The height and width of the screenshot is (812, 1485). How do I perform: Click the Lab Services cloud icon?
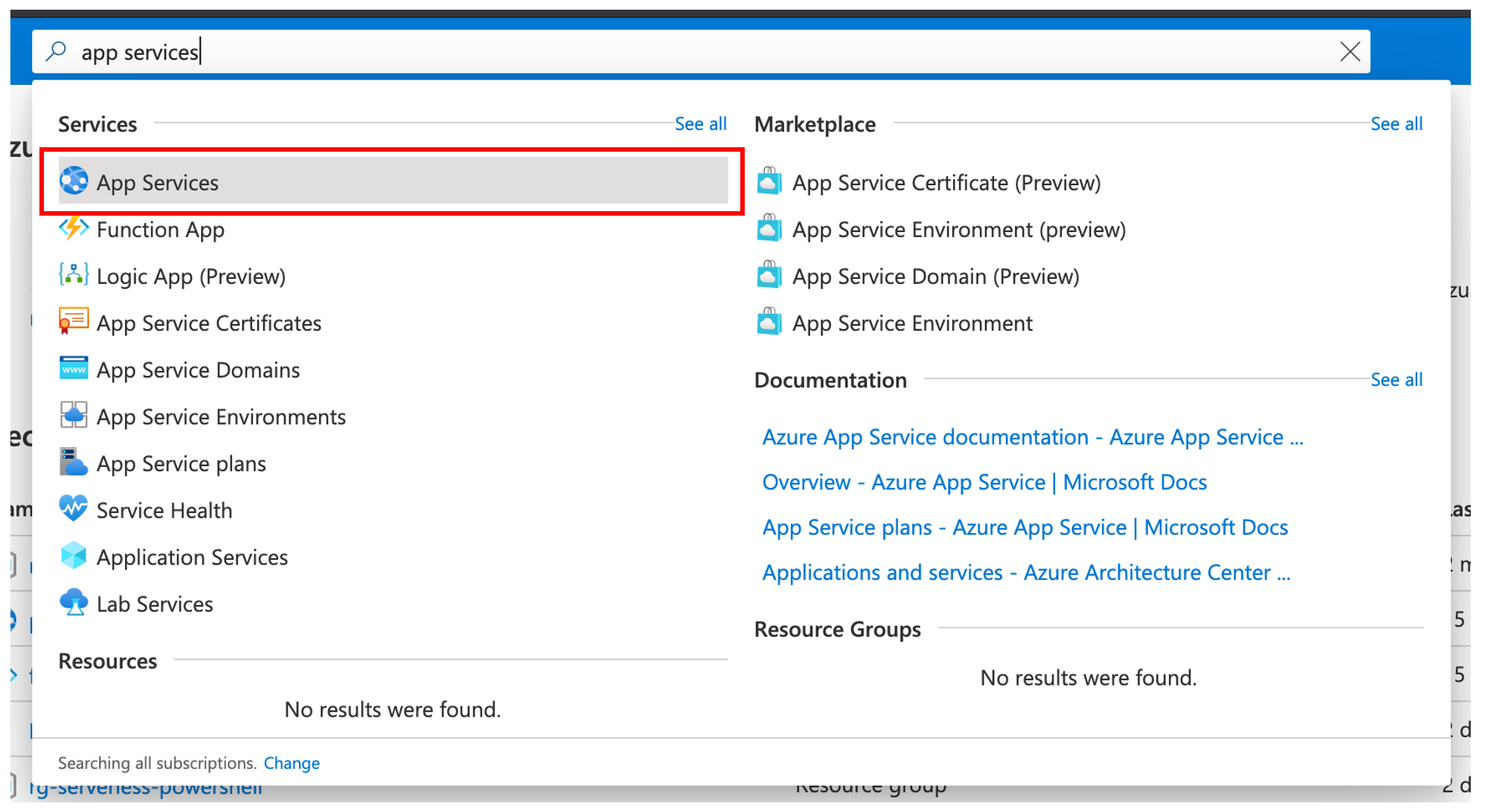74,603
